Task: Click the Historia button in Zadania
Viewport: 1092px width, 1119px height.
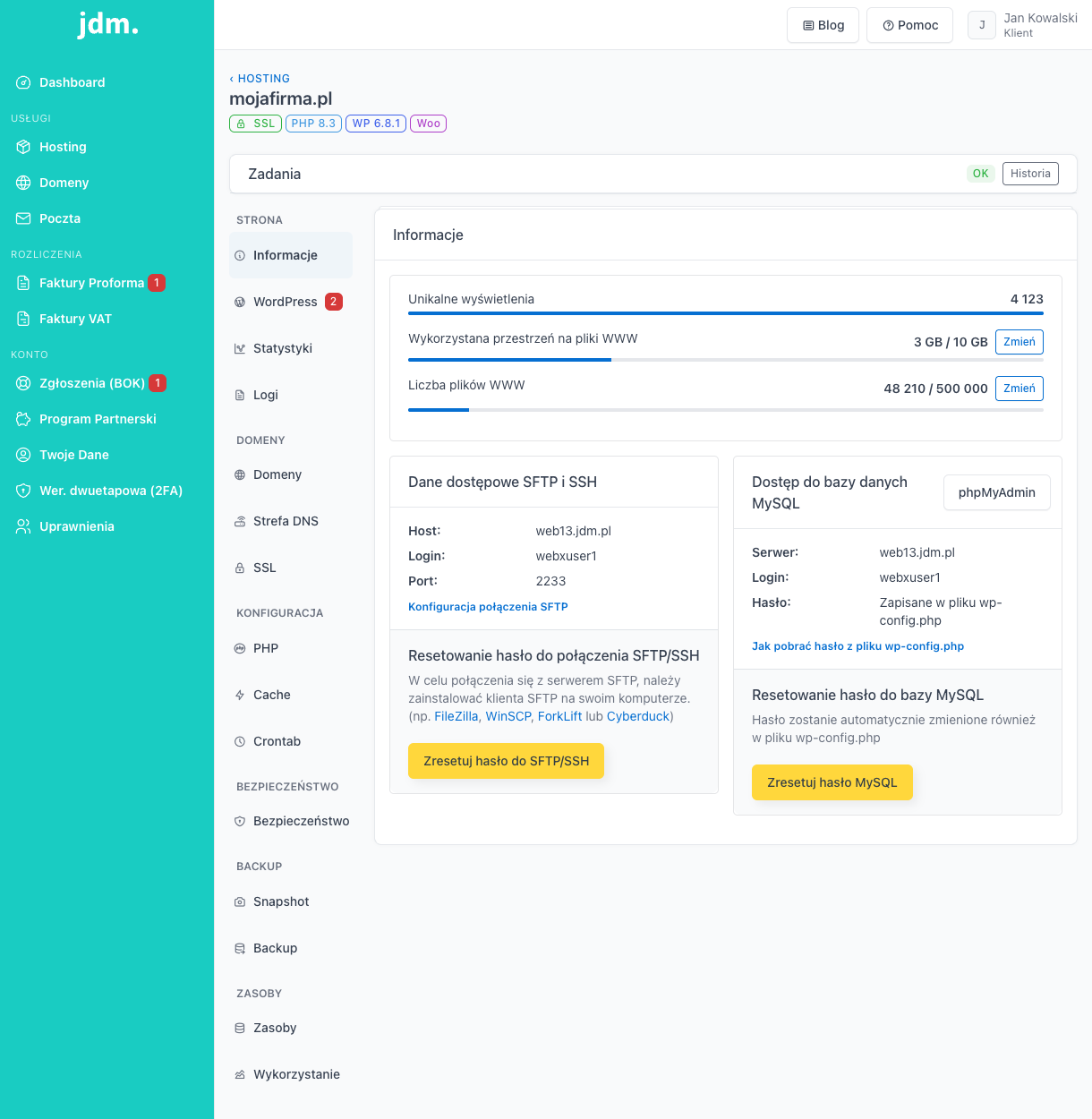Action: tap(1030, 174)
